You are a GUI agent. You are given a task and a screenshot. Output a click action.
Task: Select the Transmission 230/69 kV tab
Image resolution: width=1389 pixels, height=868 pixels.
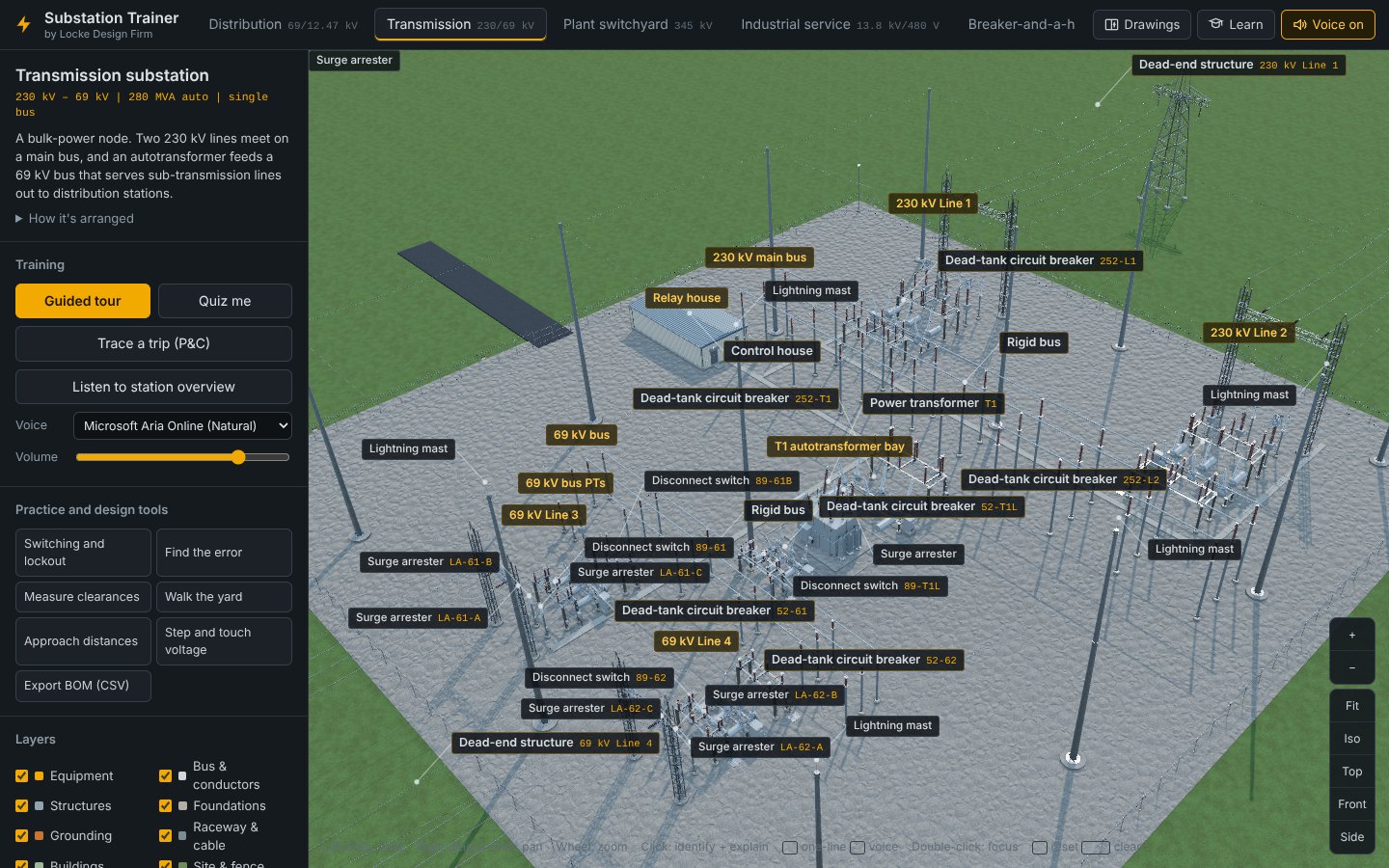point(460,25)
